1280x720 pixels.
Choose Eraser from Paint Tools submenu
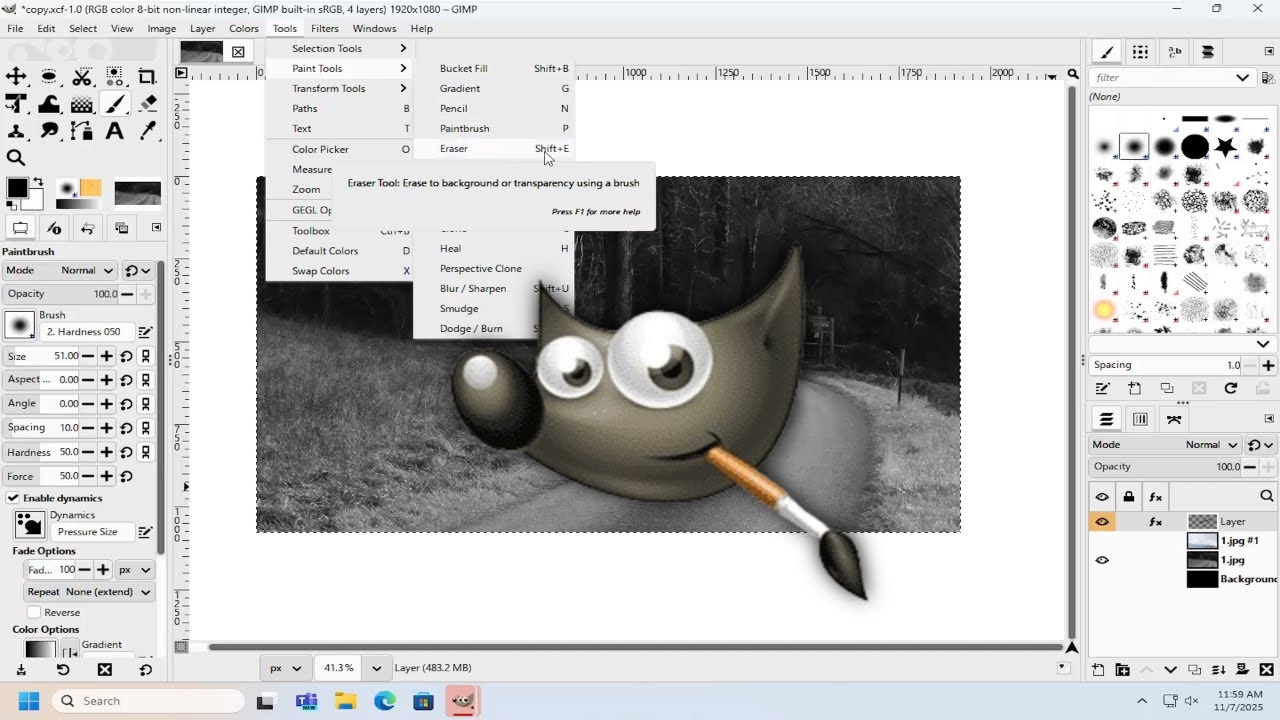point(494,148)
